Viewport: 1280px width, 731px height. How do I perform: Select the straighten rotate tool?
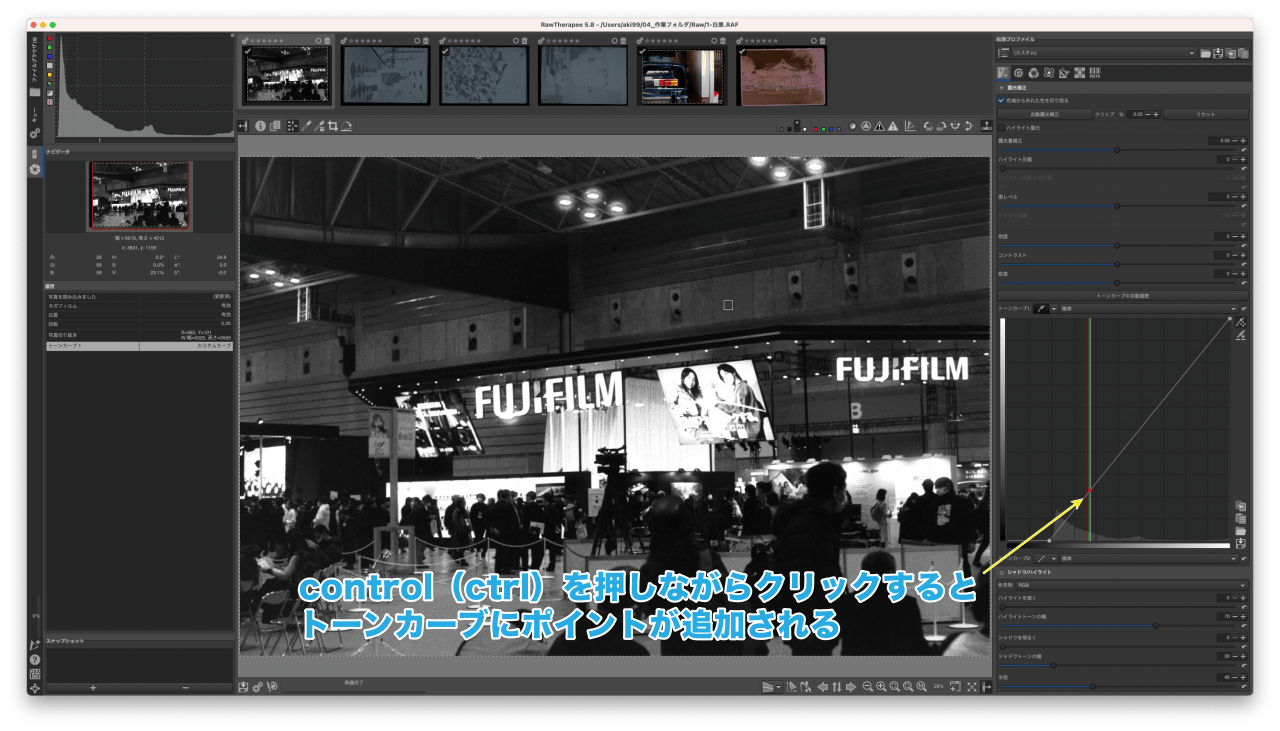click(x=346, y=126)
